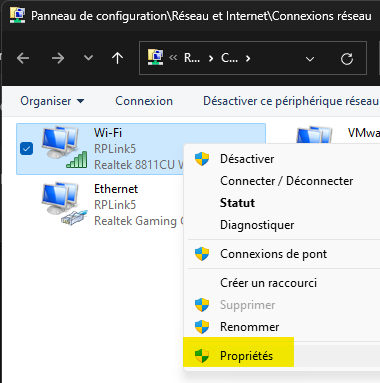Expand the address bar history dropdown
Viewport: 380px width, 383px height.
[x=310, y=59]
